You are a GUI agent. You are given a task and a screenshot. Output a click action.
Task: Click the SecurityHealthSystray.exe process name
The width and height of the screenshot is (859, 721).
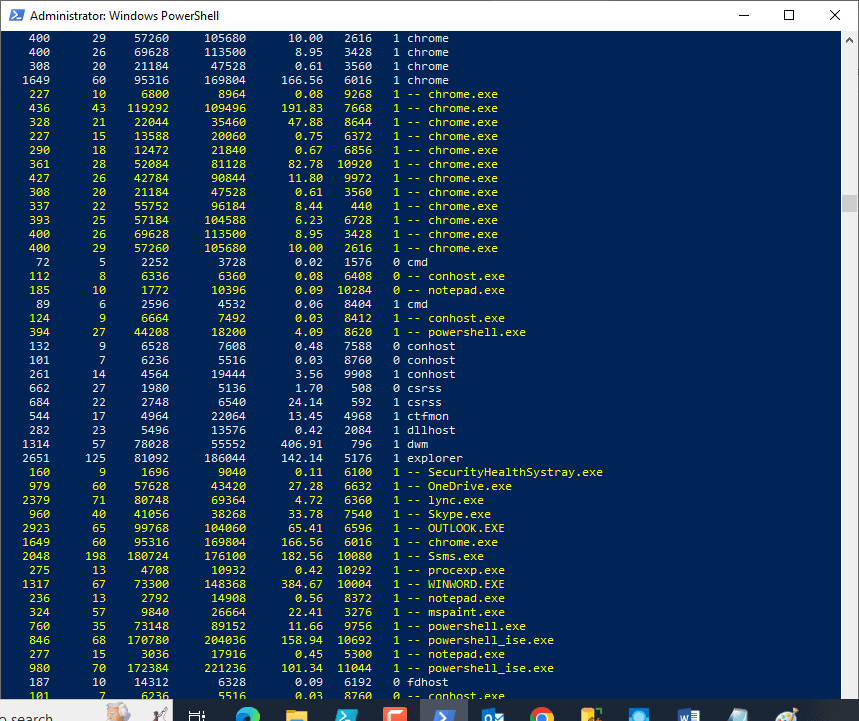click(x=515, y=472)
